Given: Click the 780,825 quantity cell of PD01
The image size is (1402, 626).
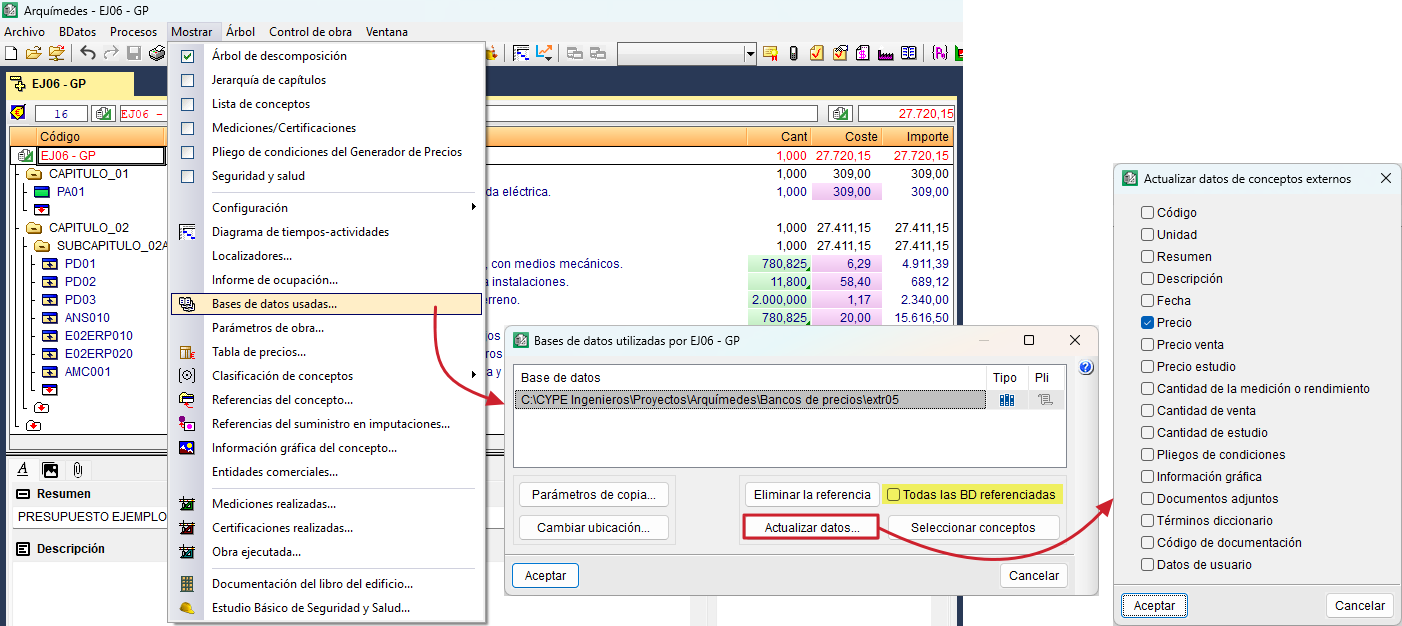Looking at the screenshot, I should click(779, 264).
